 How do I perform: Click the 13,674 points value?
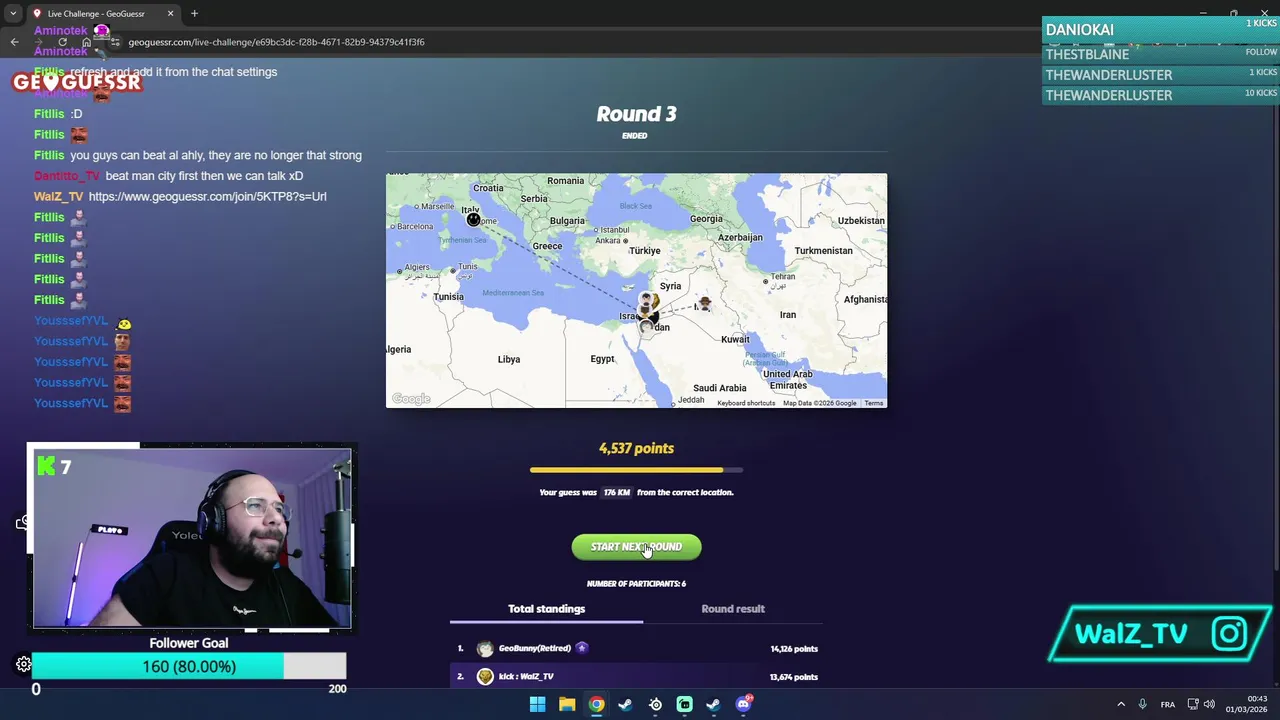pyautogui.click(x=794, y=677)
